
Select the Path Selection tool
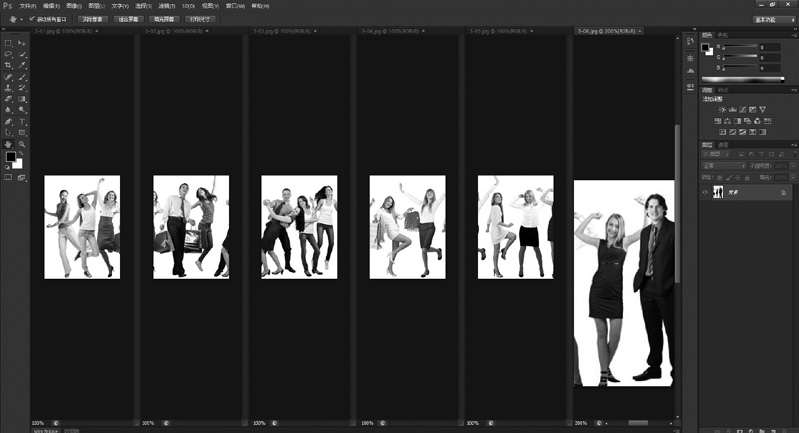[x=8, y=133]
